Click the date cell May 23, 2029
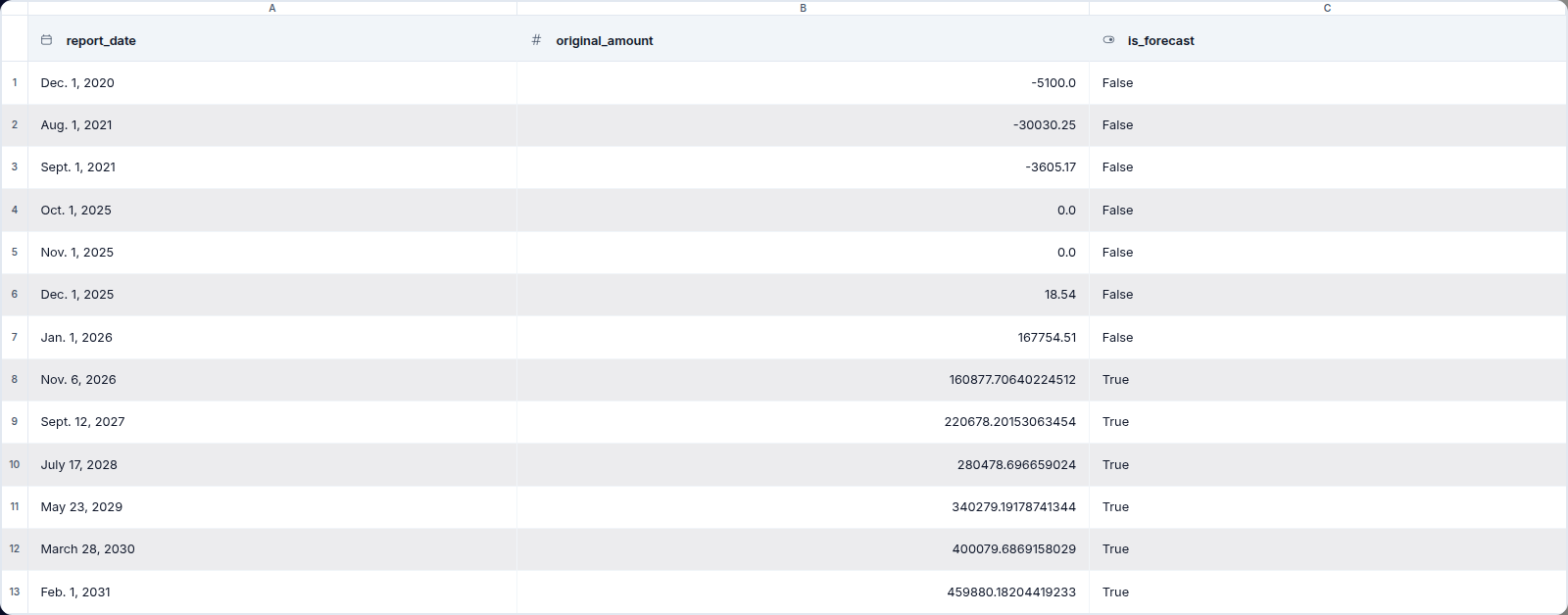 tap(272, 507)
